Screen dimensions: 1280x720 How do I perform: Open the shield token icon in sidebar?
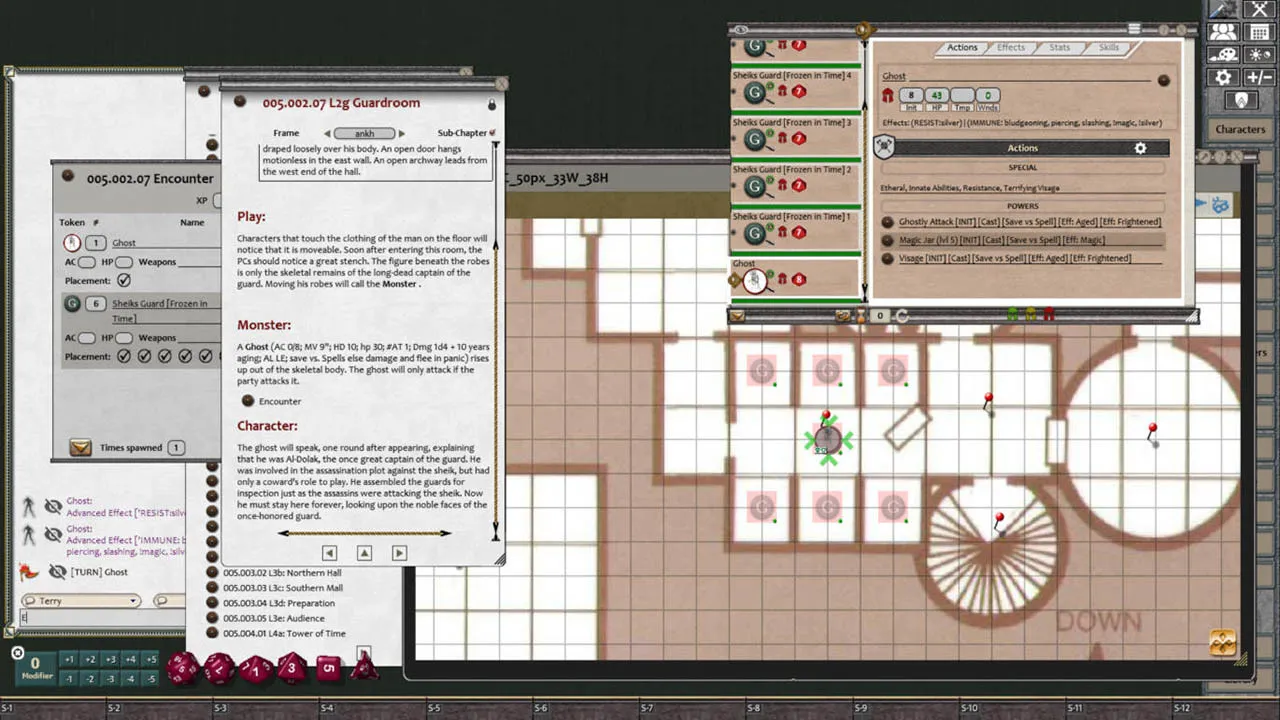point(1240,100)
